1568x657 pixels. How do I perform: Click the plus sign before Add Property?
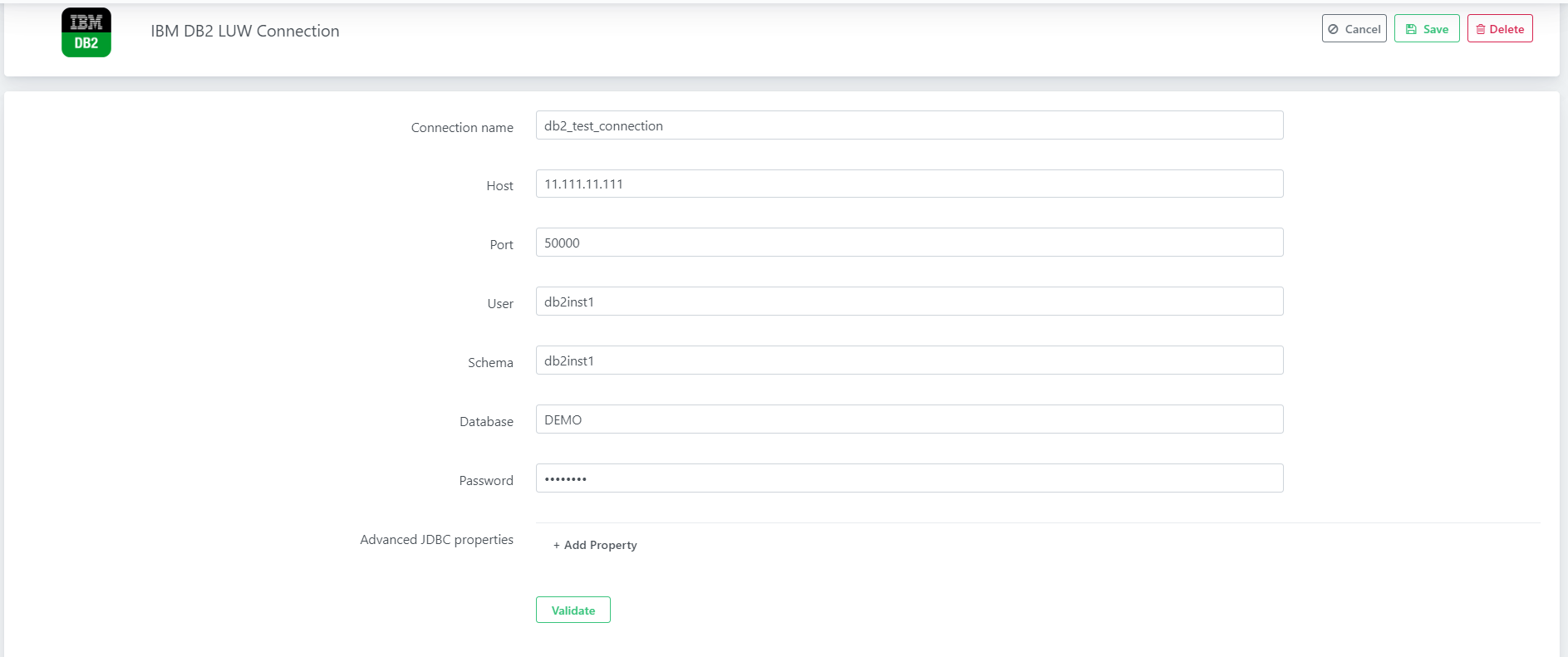pyautogui.click(x=557, y=546)
